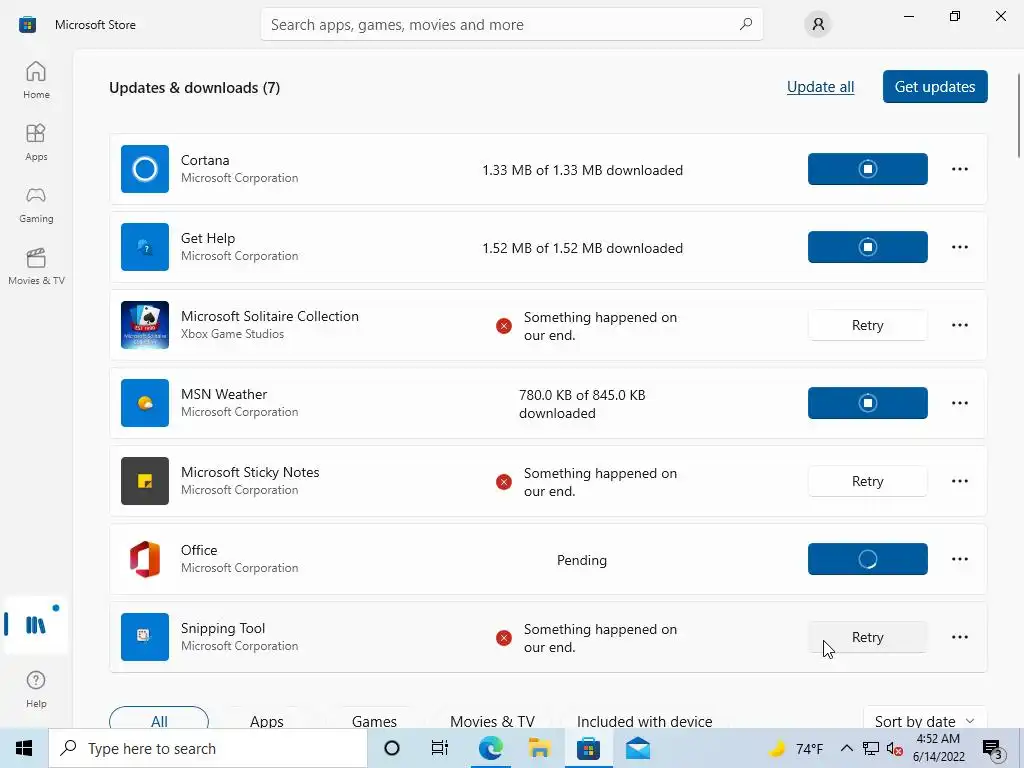The height and width of the screenshot is (768, 1024).
Task: Retry the Snipping Tool update
Action: point(867,637)
